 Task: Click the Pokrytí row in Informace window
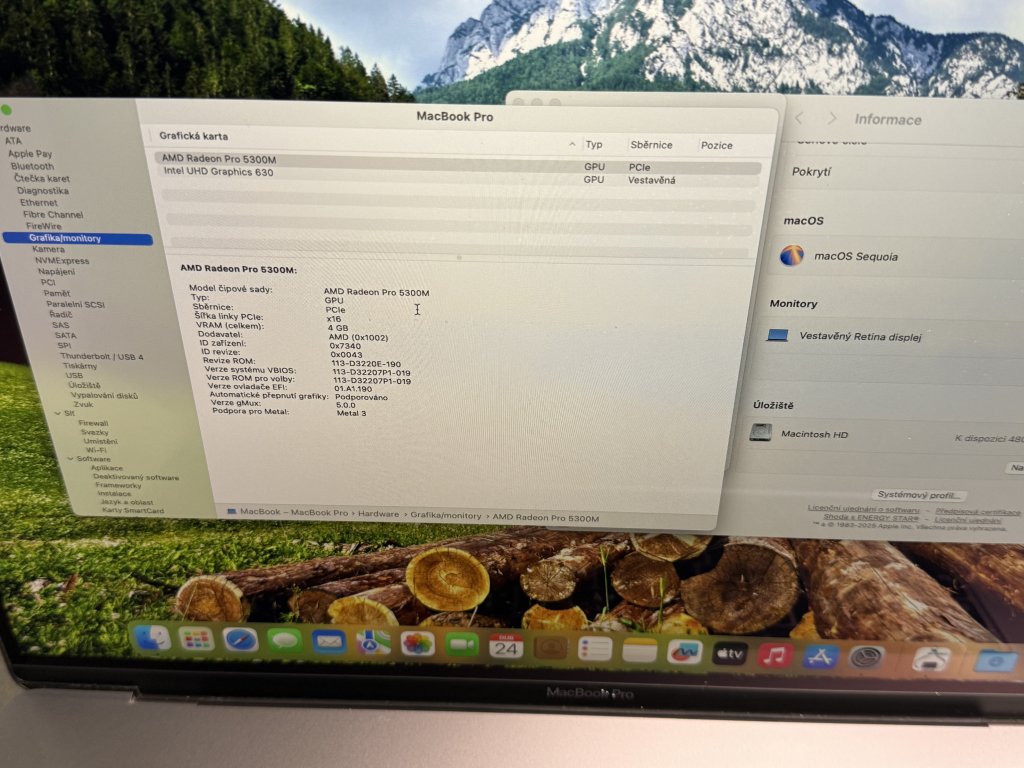[x=904, y=171]
